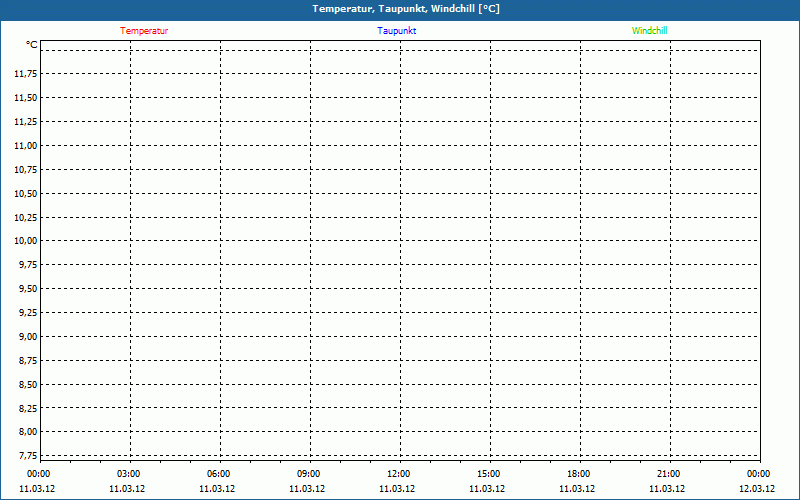This screenshot has width=800, height=500.
Task: Select the 7,75 y-axis value
Action: (28, 455)
